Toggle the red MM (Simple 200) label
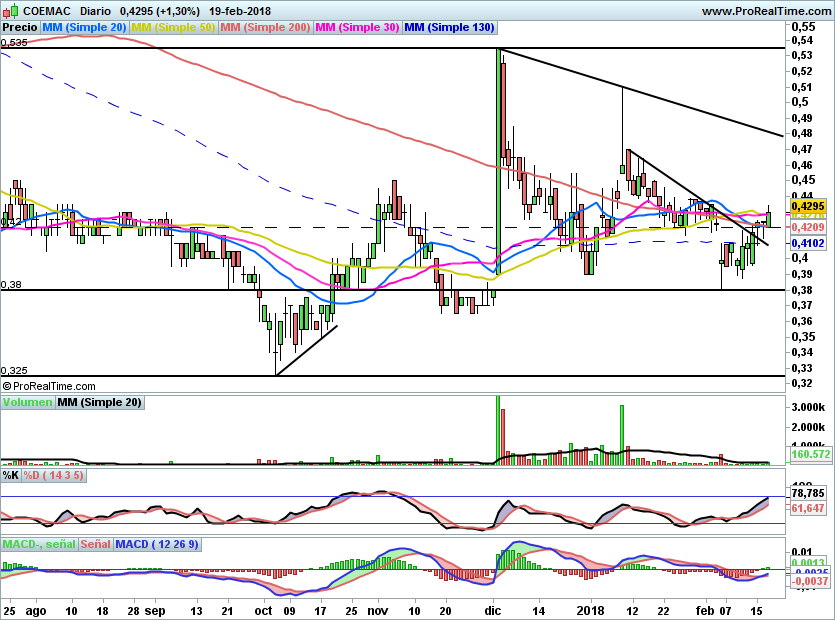This screenshot has height=620, width=835. tap(265, 27)
